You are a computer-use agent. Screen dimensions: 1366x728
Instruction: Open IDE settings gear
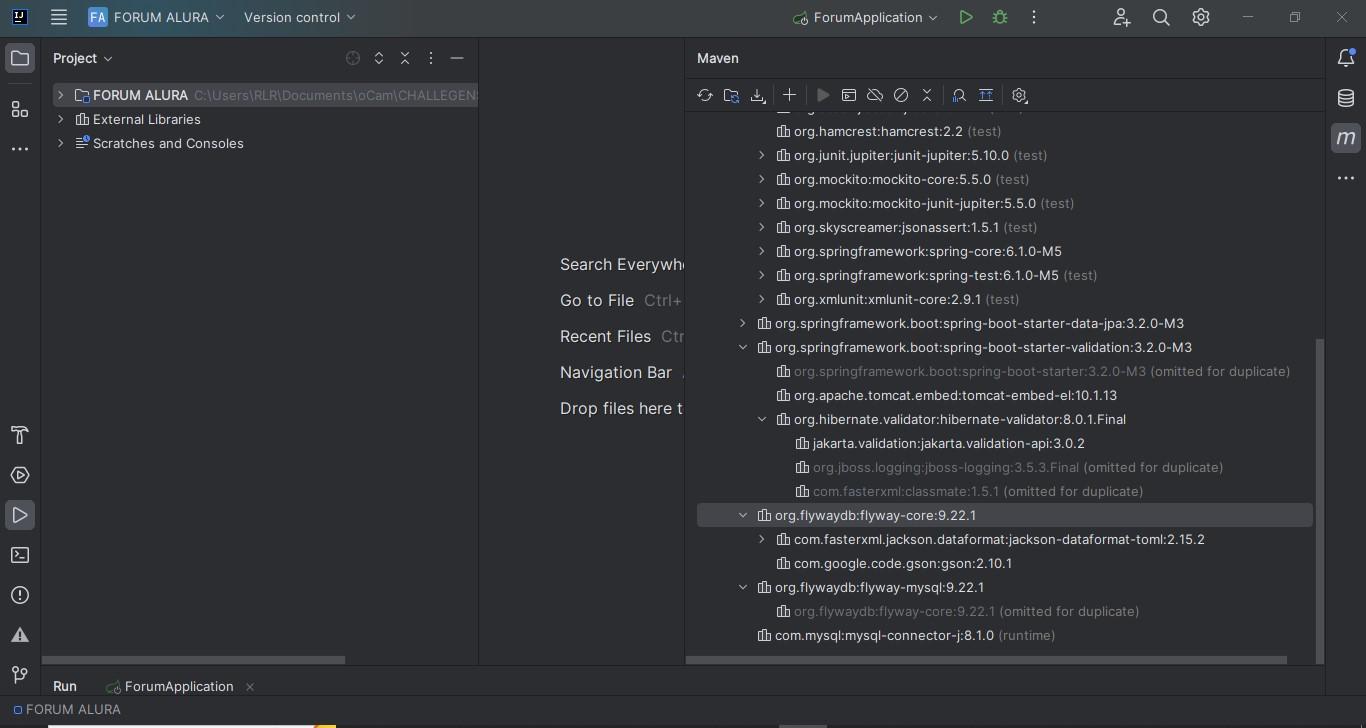click(x=1201, y=17)
